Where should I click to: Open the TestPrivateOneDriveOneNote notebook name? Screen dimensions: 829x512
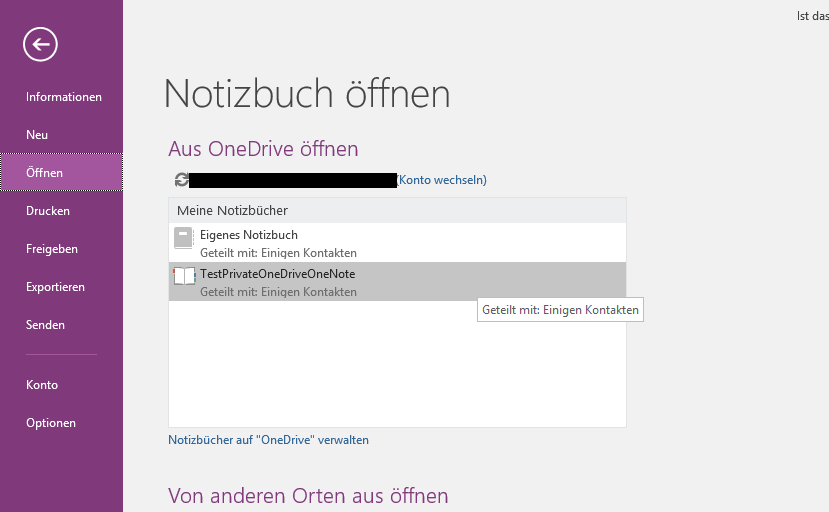pos(278,274)
